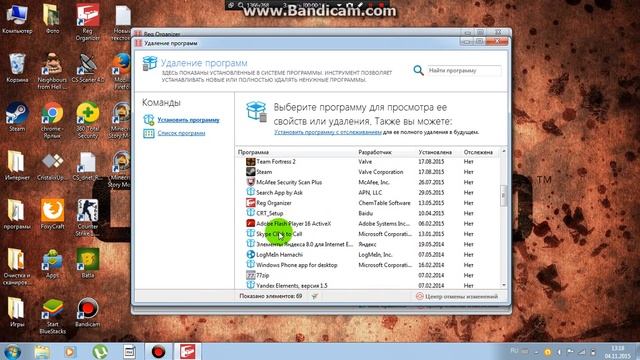
Task: Select the CRT_Setup row
Action: pos(368,213)
